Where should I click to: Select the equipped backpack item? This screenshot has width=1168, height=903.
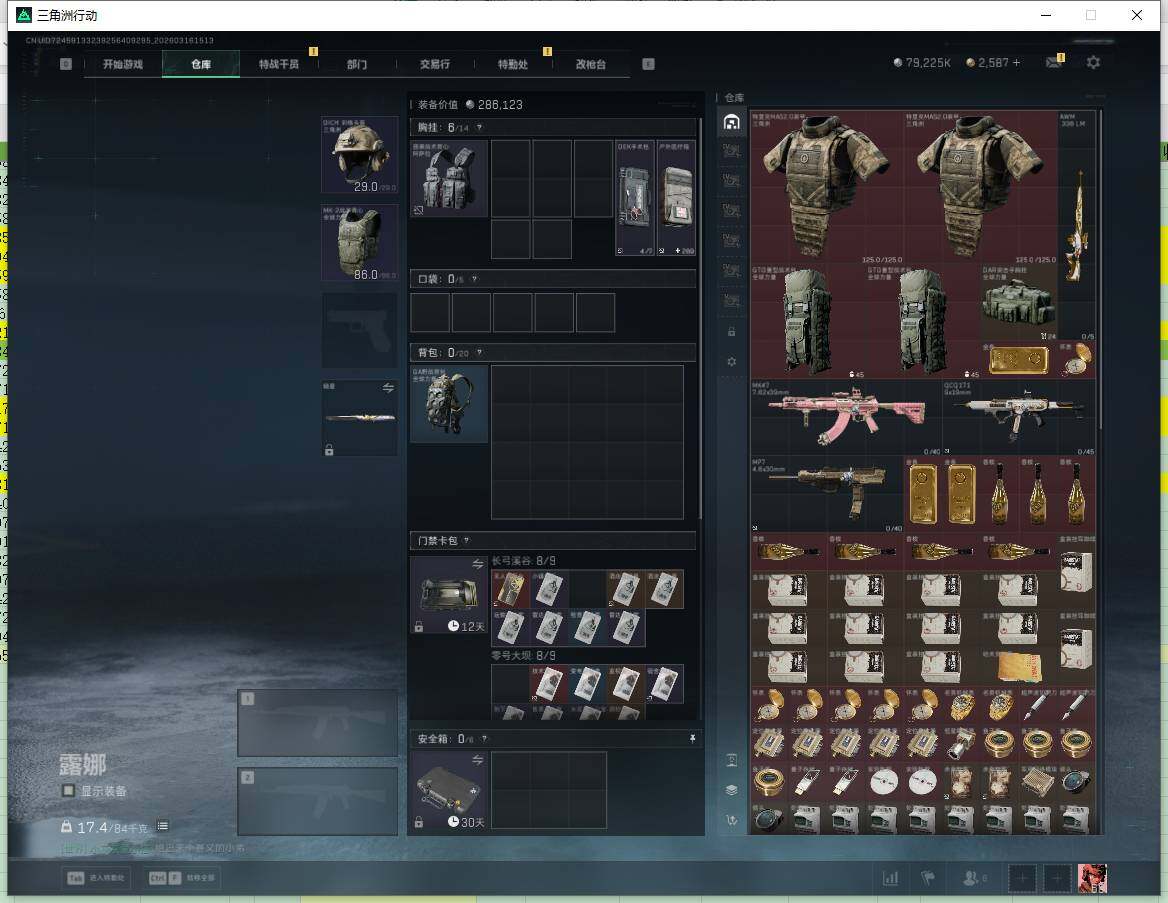click(449, 404)
